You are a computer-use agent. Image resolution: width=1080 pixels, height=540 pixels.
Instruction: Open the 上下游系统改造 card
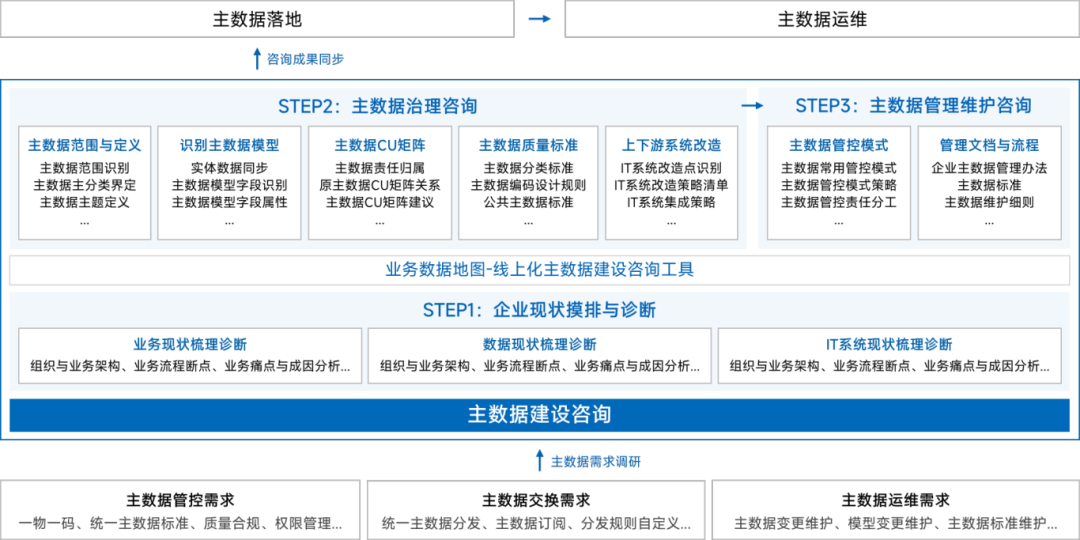coord(671,182)
